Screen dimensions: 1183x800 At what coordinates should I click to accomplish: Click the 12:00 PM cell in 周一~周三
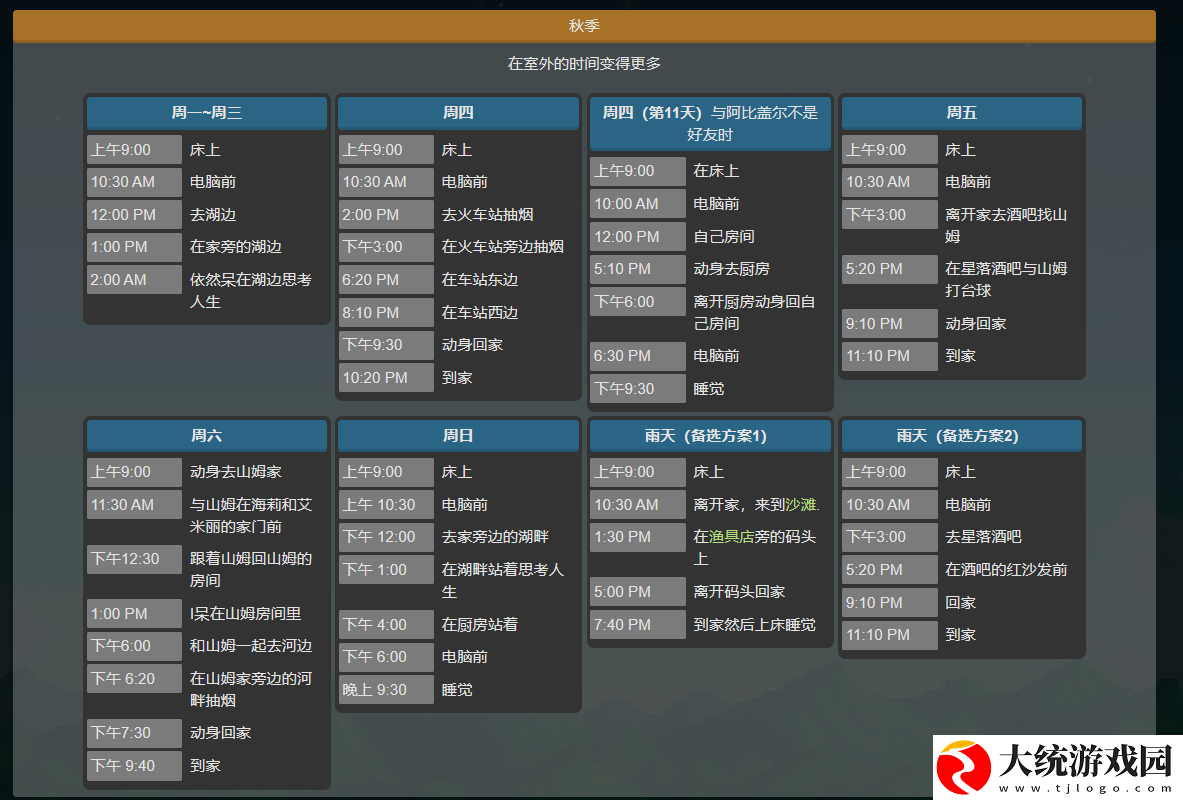click(x=134, y=214)
